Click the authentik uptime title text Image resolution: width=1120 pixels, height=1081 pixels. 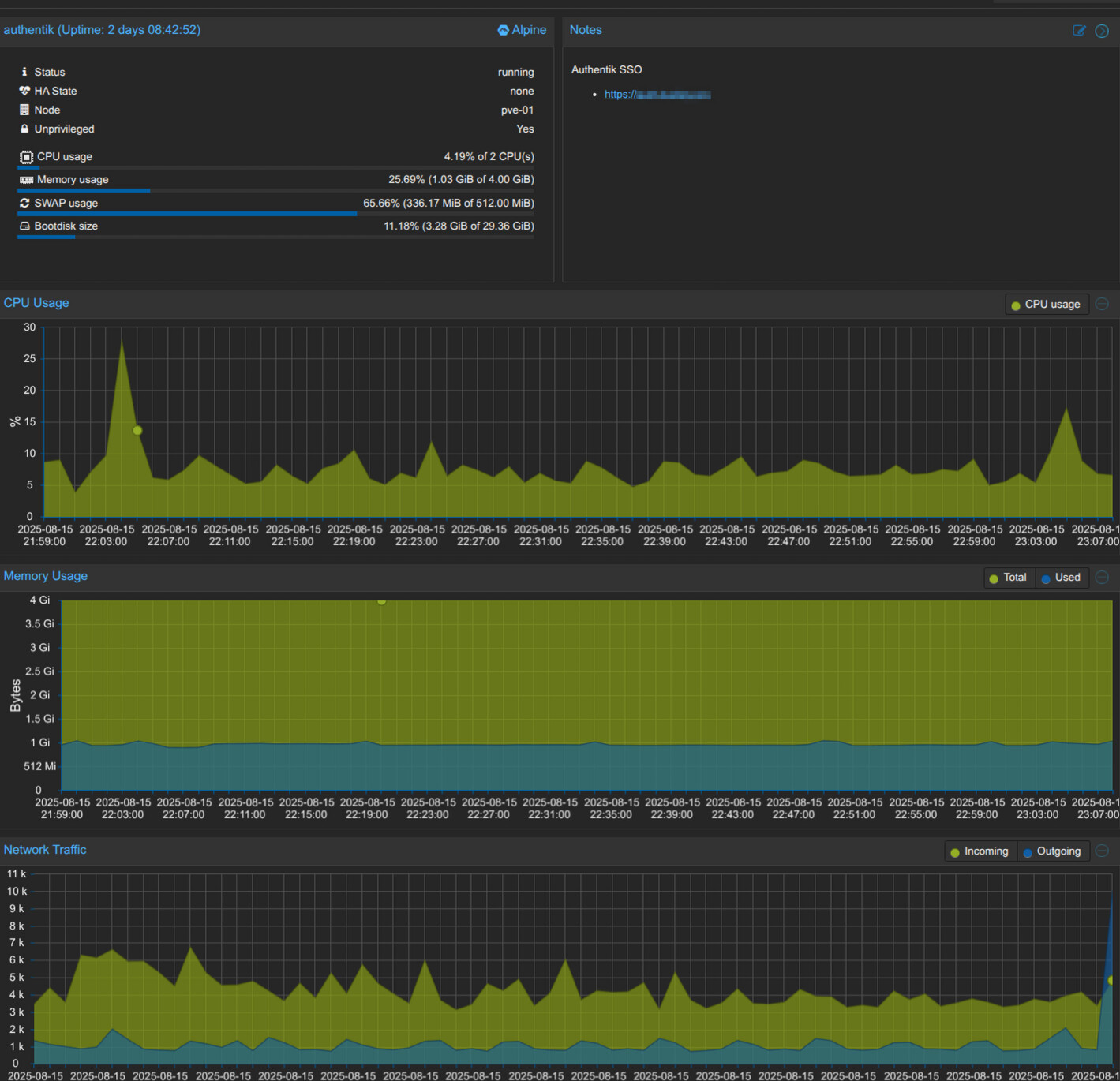102,30
